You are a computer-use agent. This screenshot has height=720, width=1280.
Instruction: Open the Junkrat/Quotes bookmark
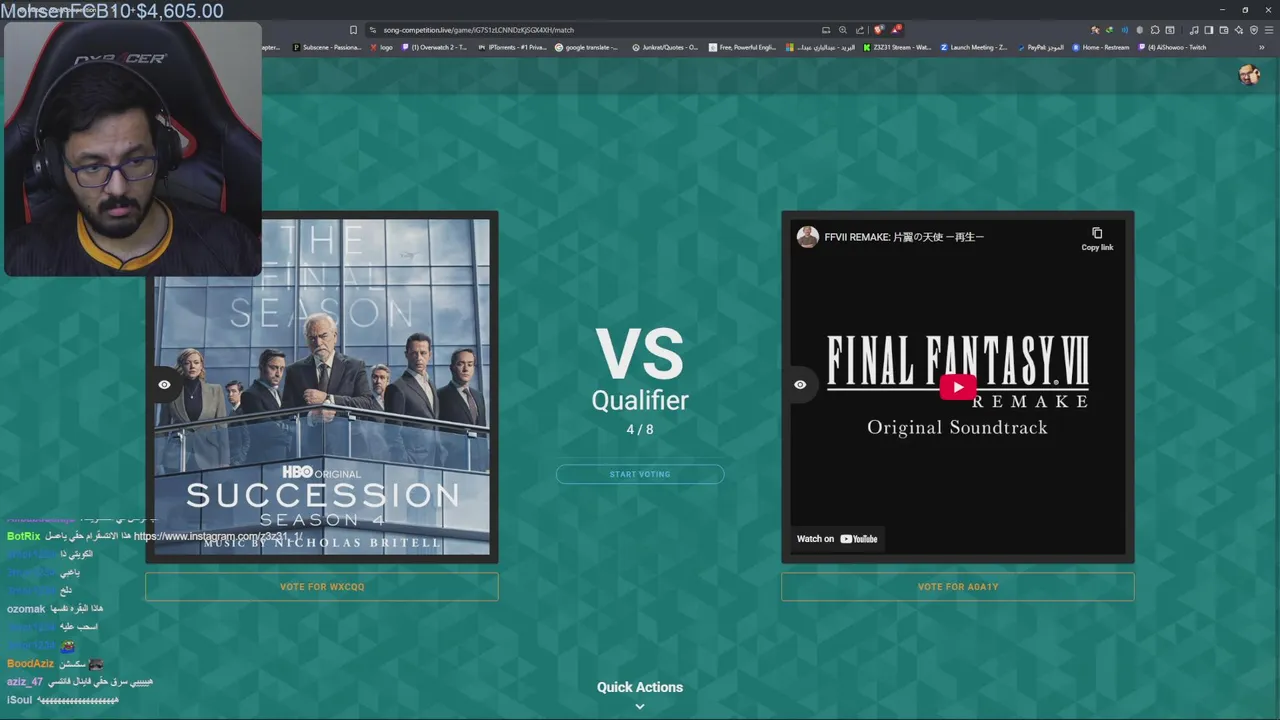click(x=665, y=47)
